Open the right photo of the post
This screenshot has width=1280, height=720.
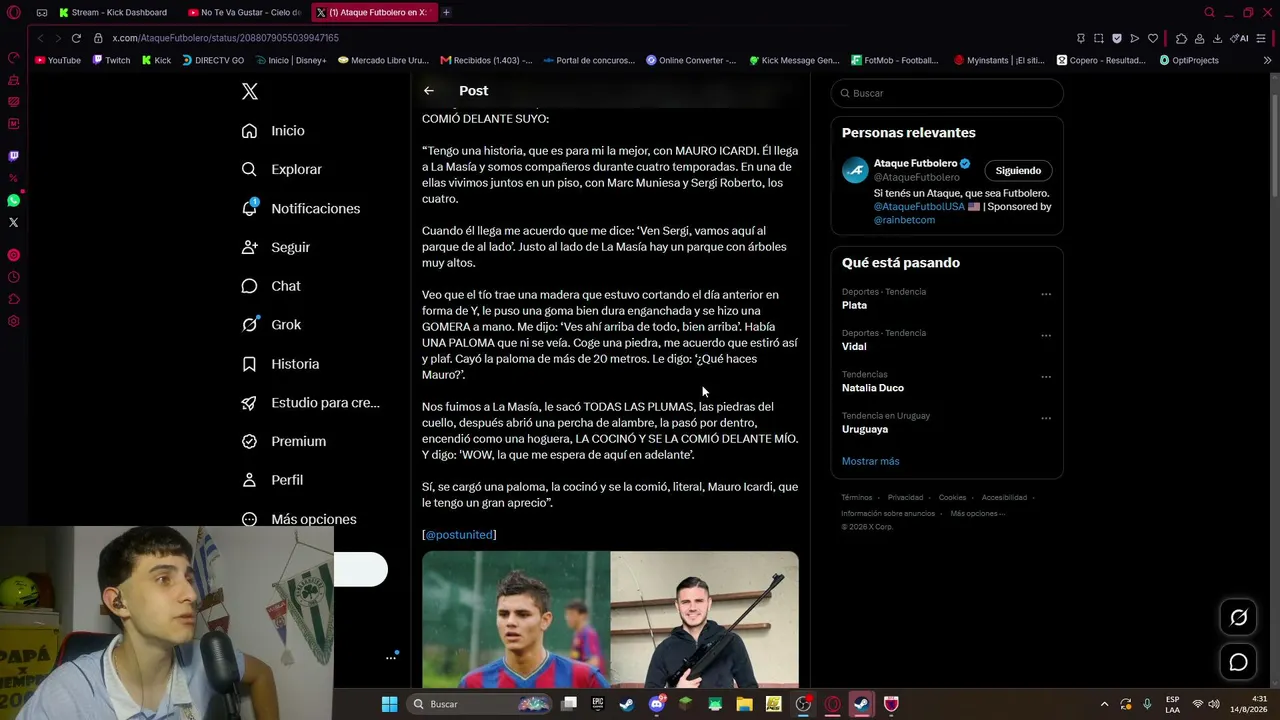point(705,620)
